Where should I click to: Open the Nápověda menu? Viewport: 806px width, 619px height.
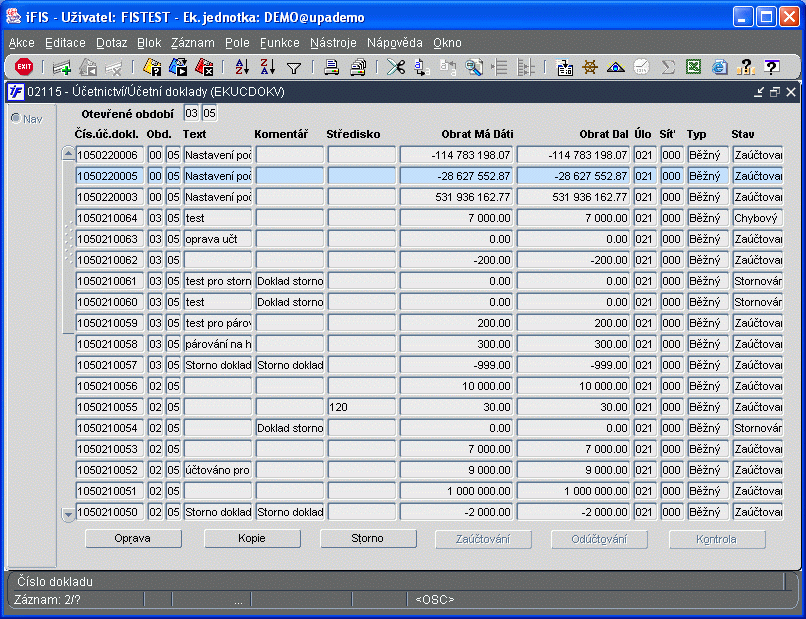[x=395, y=43]
